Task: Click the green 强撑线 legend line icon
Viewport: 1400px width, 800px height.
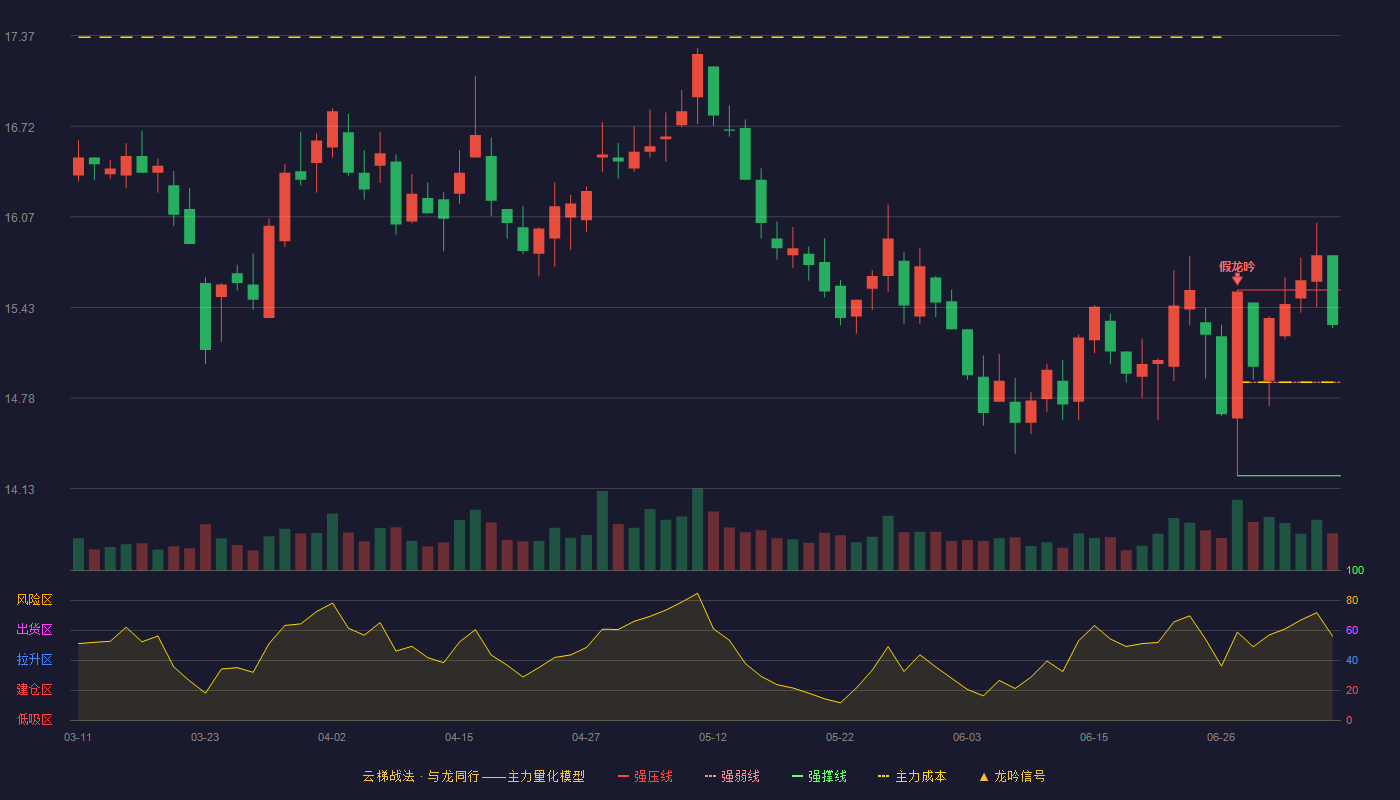Action: click(x=797, y=776)
